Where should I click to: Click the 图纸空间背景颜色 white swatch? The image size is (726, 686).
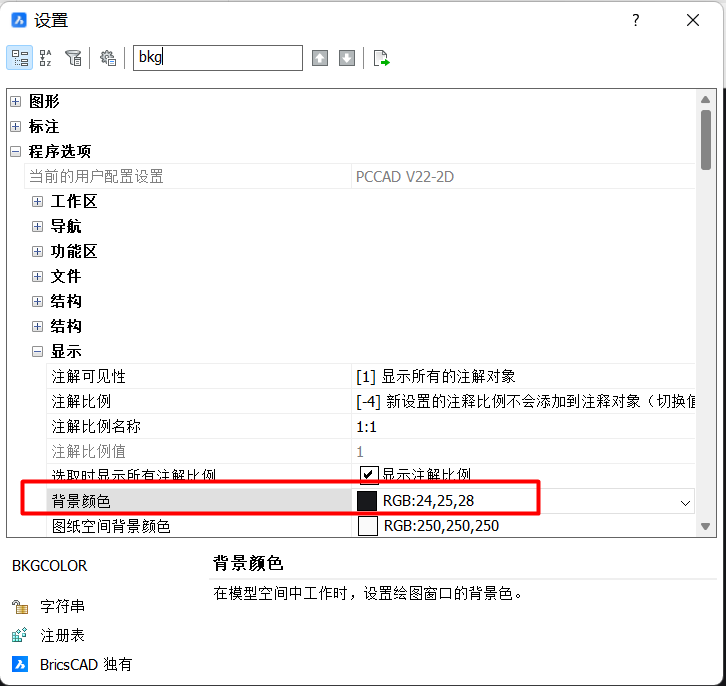coord(367,526)
